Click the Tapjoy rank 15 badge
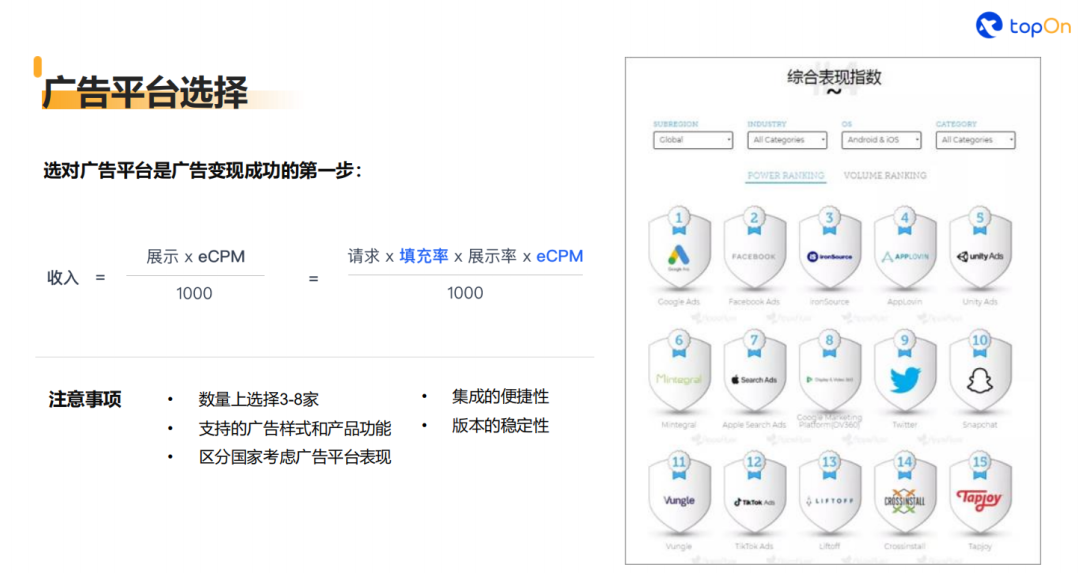Viewport: 1080px width, 573px height. [x=980, y=494]
